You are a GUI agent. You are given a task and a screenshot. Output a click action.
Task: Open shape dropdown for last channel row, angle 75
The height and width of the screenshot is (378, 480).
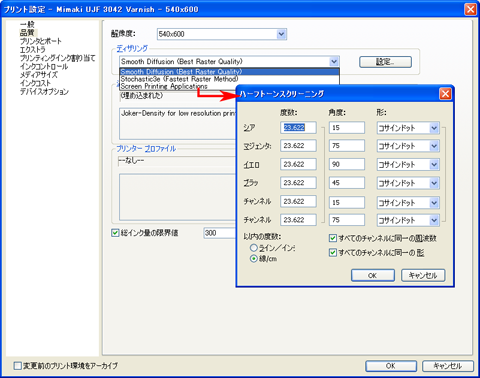pos(408,220)
